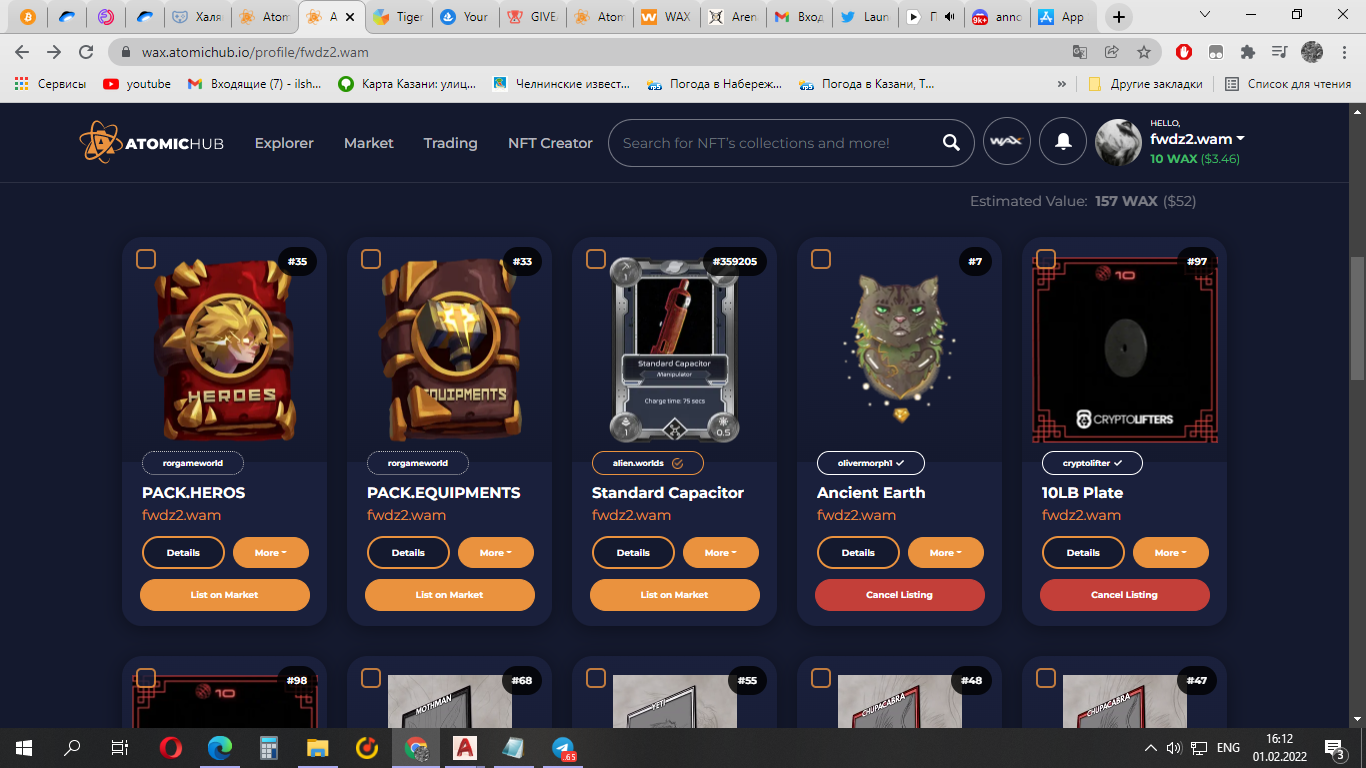The image size is (1366, 768).
Task: Click the AtomicHub logo
Action: click(152, 143)
